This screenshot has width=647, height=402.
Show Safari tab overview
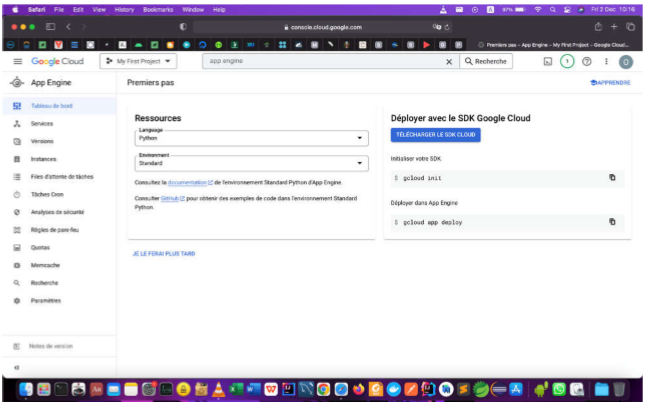(x=630, y=27)
